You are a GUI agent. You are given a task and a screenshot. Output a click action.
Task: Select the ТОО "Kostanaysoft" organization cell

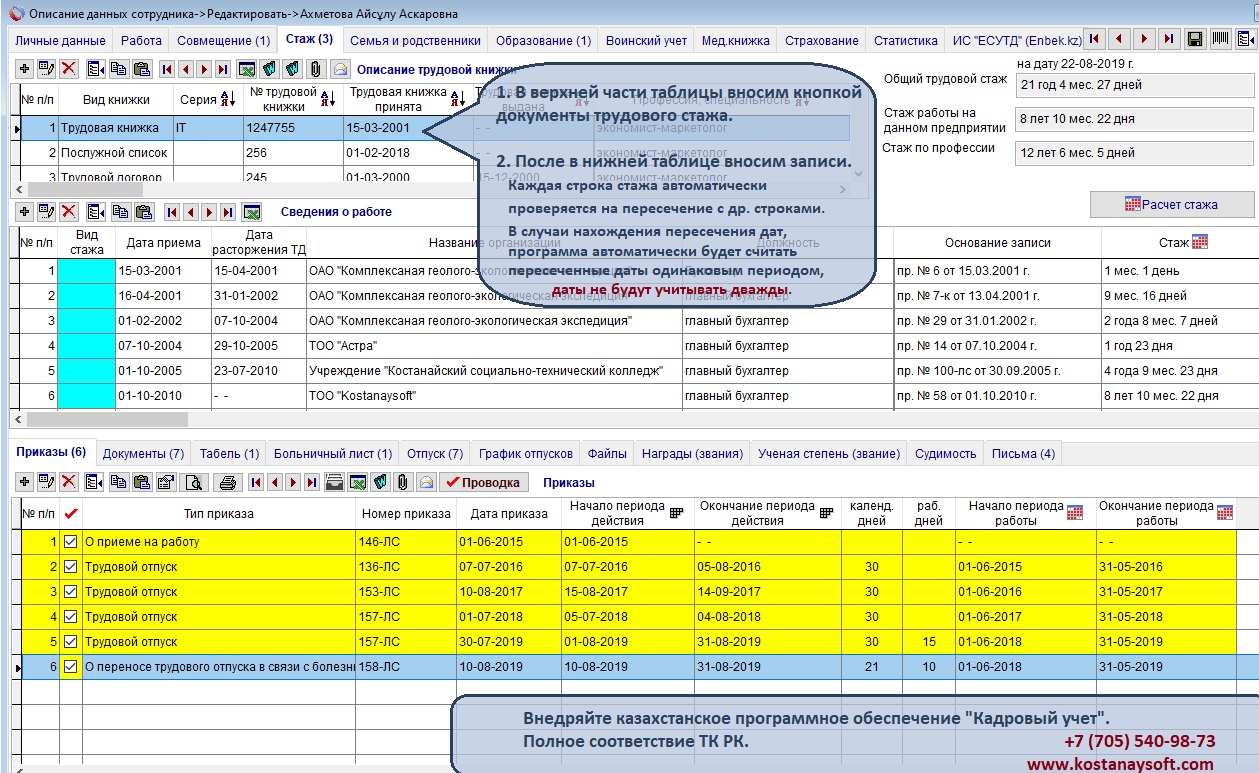[493, 396]
